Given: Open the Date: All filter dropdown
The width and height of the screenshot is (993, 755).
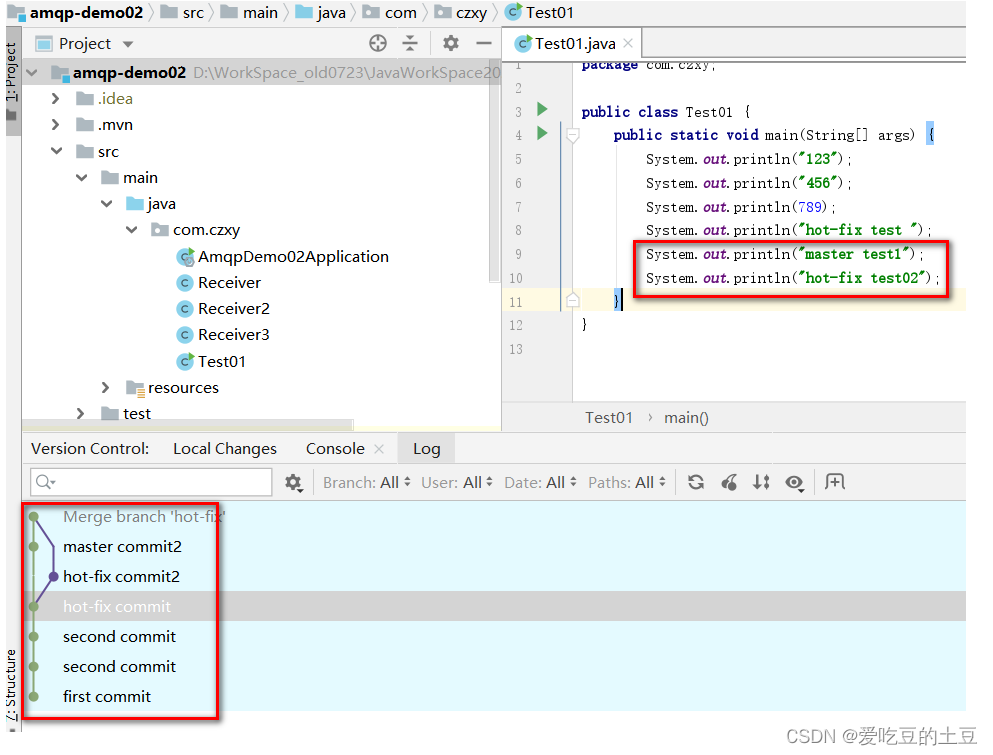Looking at the screenshot, I should point(540,483).
